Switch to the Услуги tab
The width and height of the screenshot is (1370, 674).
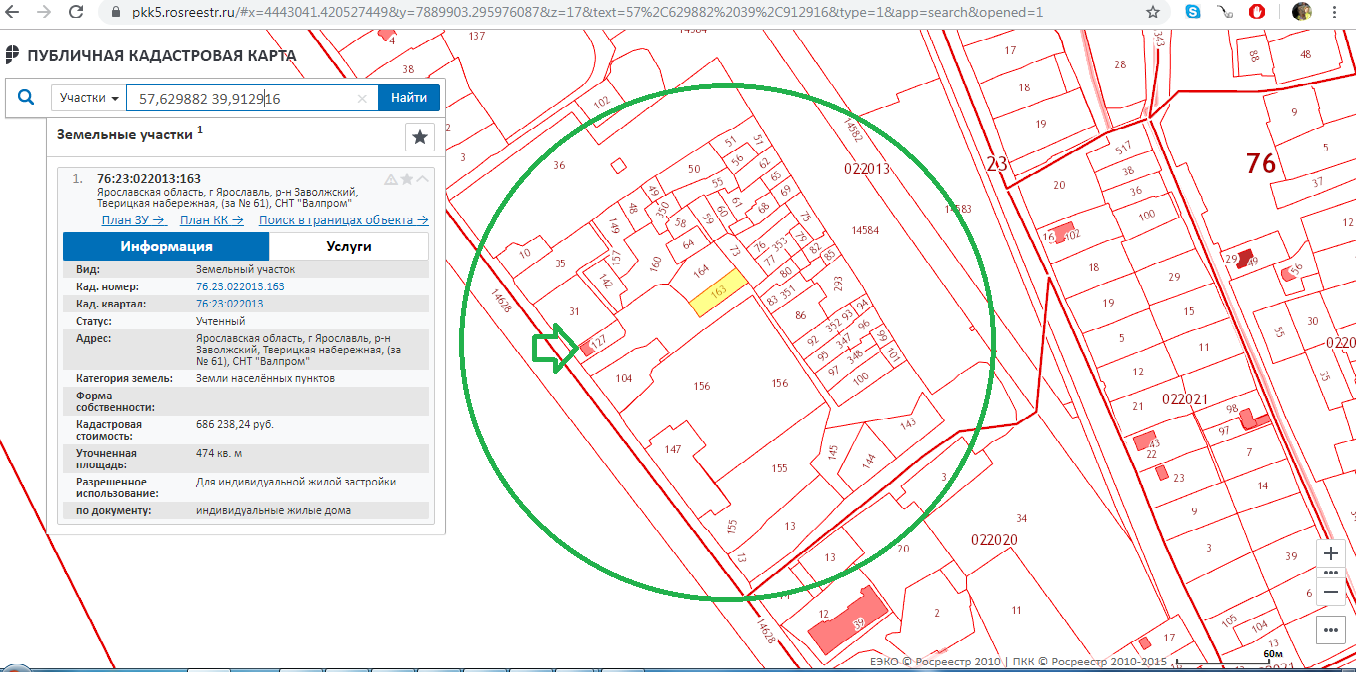[349, 246]
